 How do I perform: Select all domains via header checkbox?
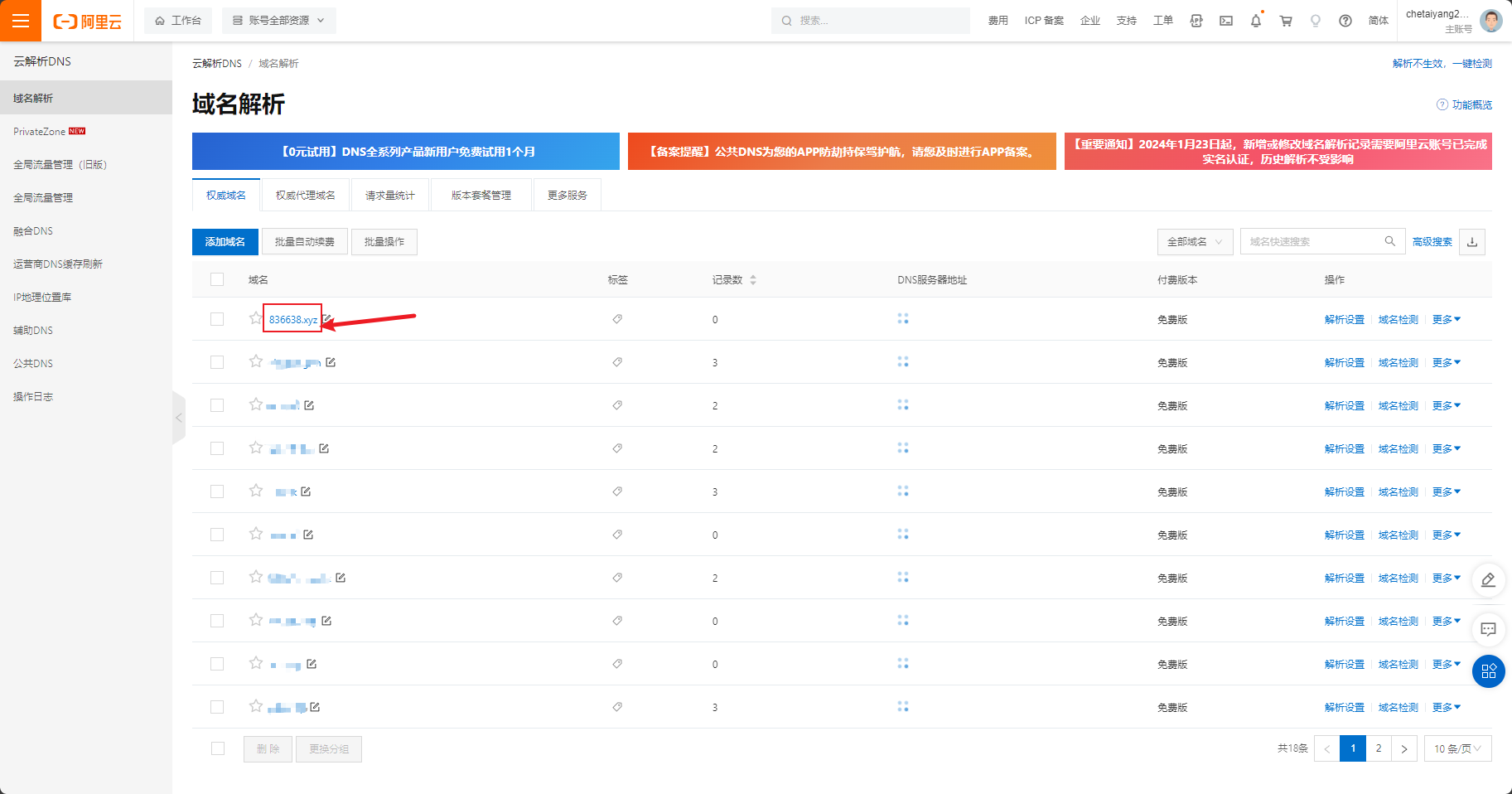pos(217,279)
